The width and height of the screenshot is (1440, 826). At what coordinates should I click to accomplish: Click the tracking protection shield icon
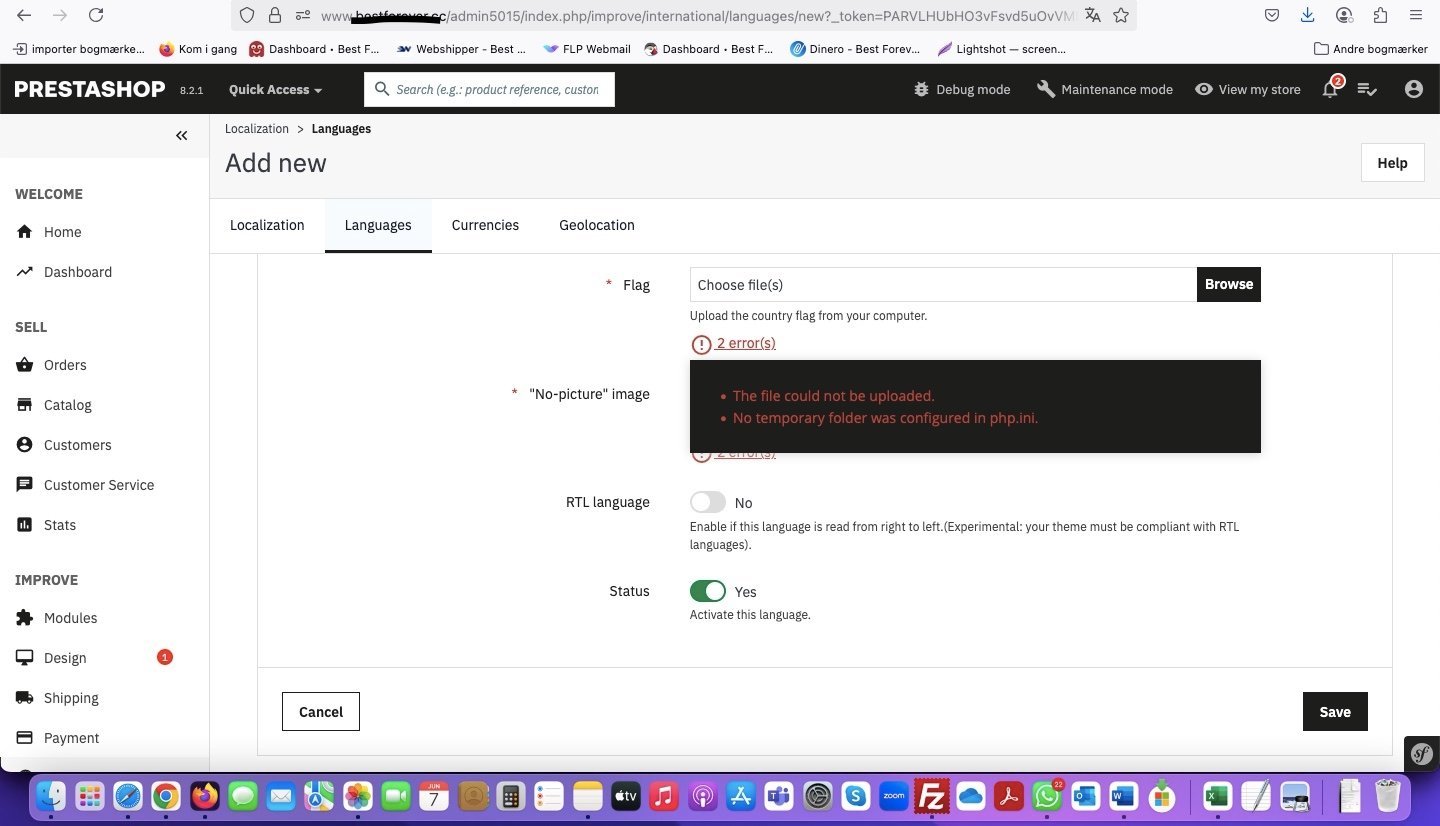(x=247, y=15)
